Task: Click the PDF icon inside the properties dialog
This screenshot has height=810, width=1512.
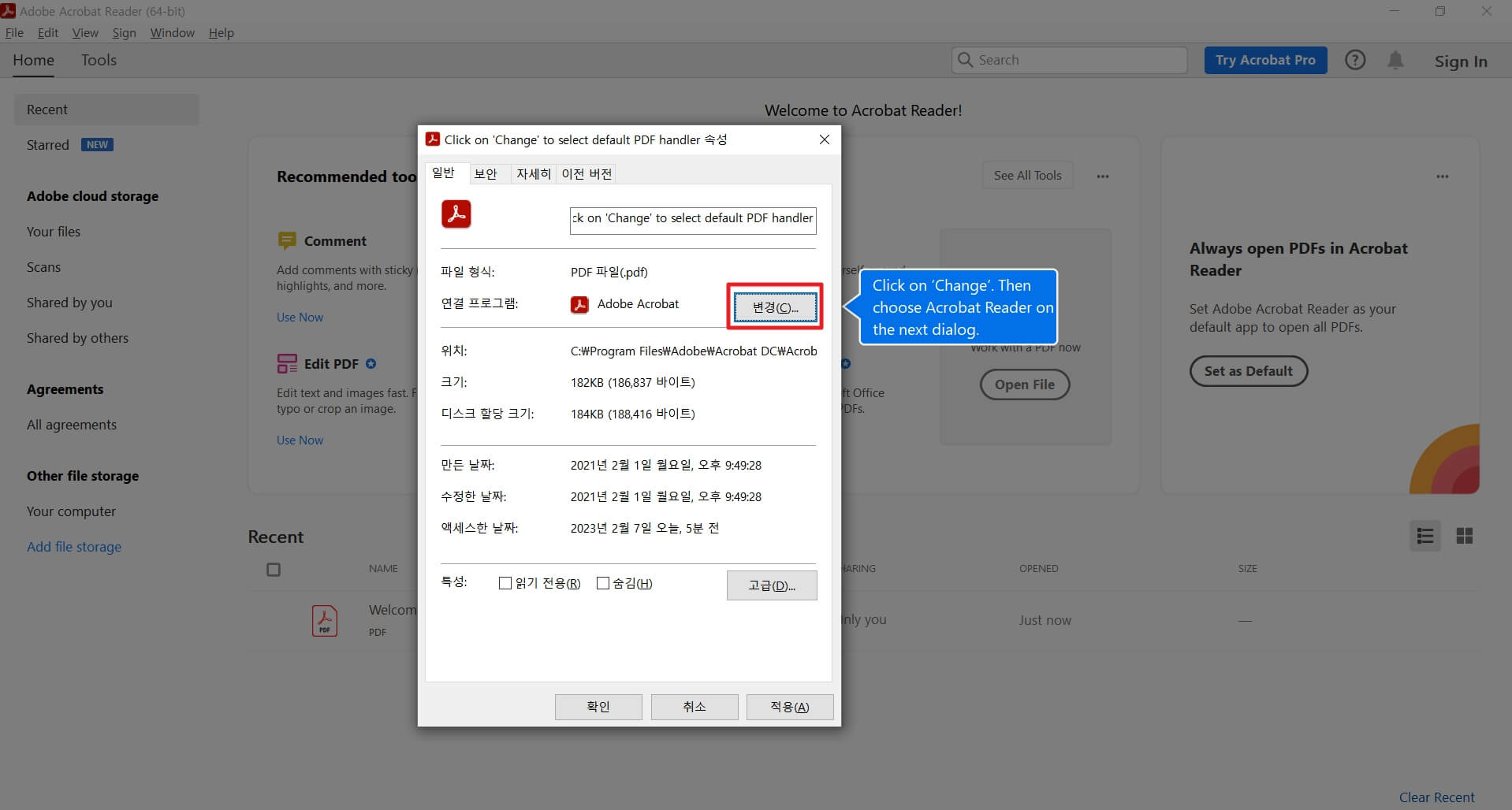Action: pos(456,214)
